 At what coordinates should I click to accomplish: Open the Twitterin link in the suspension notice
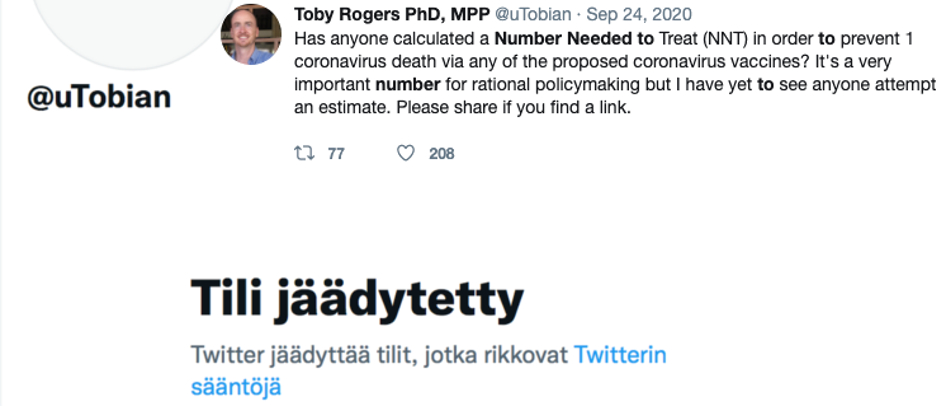pos(619,355)
